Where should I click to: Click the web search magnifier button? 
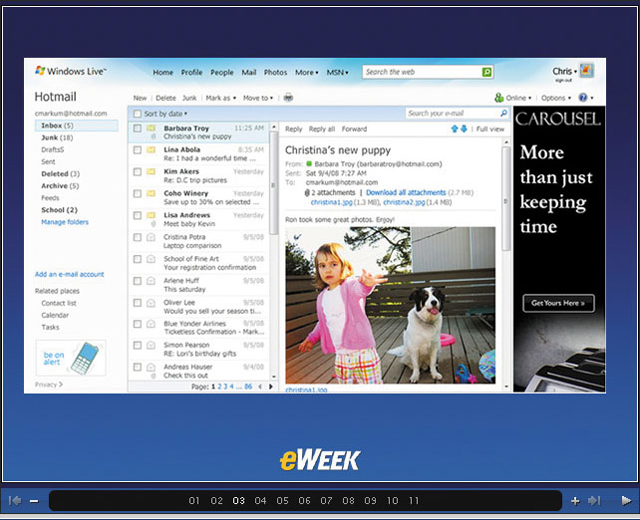487,73
